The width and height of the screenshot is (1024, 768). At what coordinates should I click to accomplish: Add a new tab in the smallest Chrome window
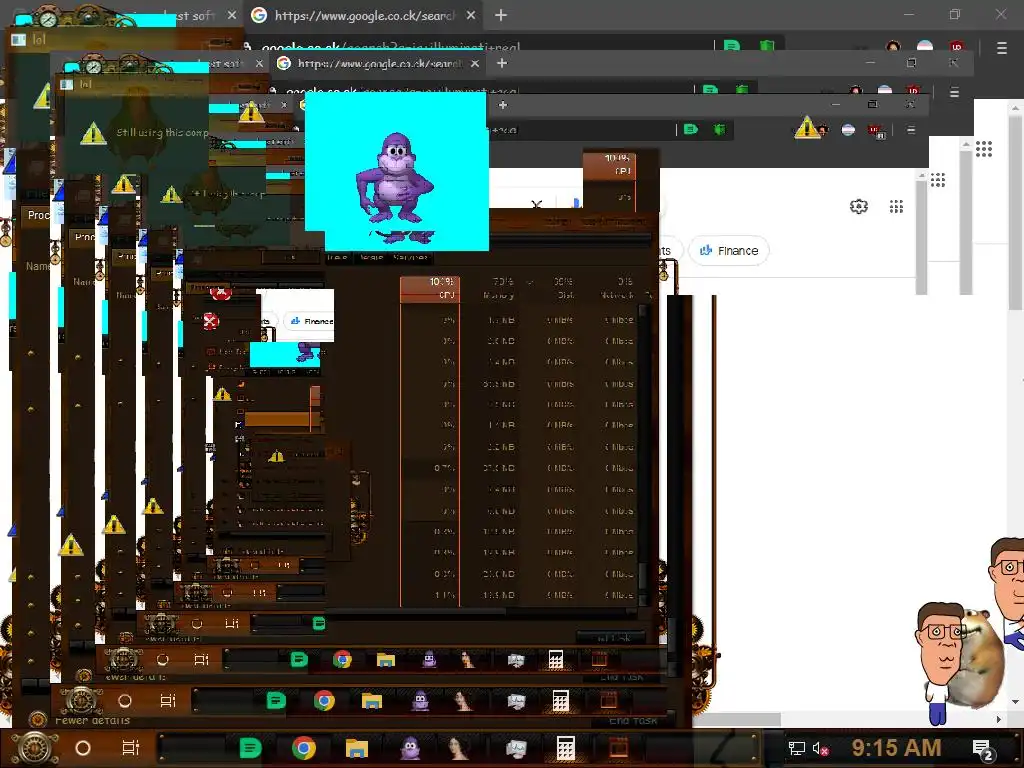click(503, 104)
